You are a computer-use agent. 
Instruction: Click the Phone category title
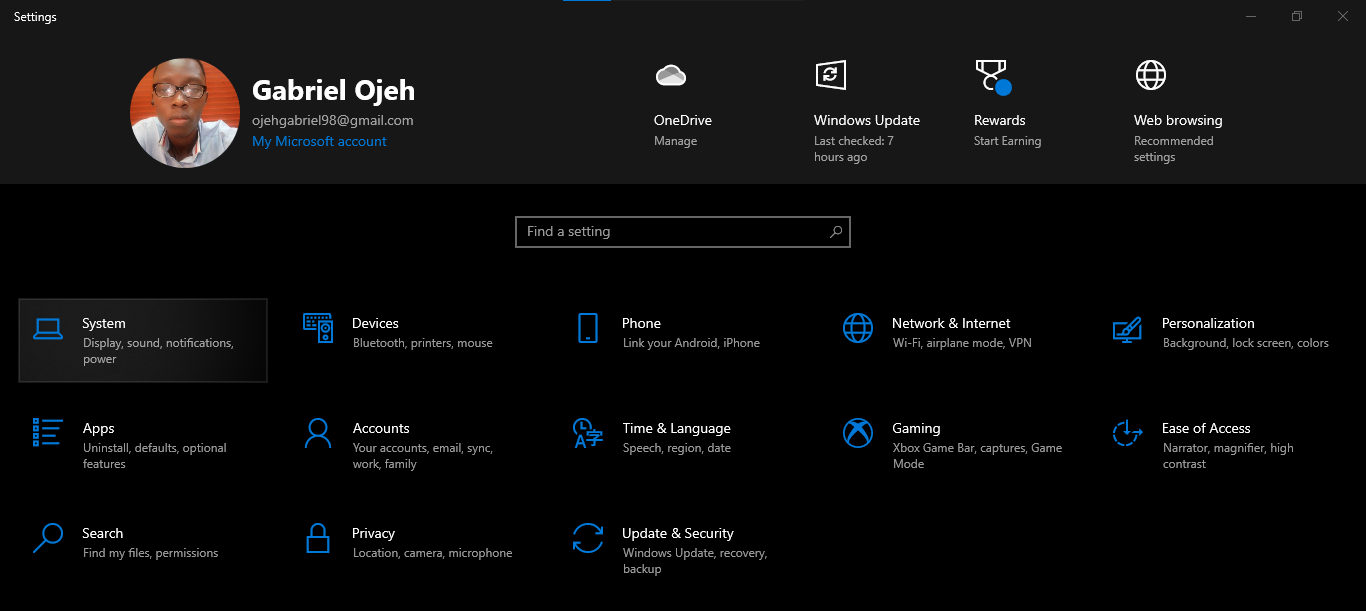pos(642,324)
